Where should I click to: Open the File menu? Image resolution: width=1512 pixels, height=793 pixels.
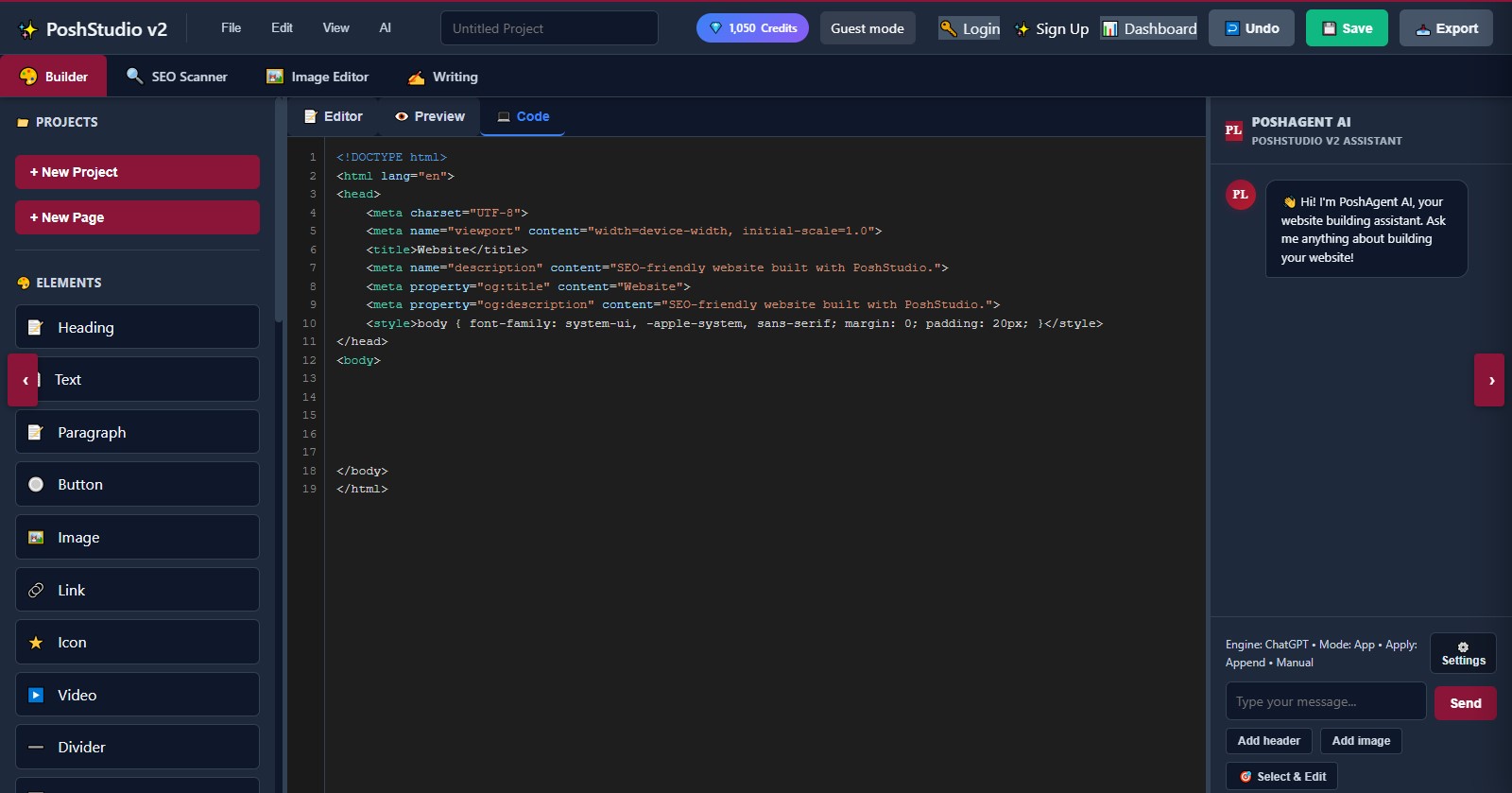click(231, 28)
